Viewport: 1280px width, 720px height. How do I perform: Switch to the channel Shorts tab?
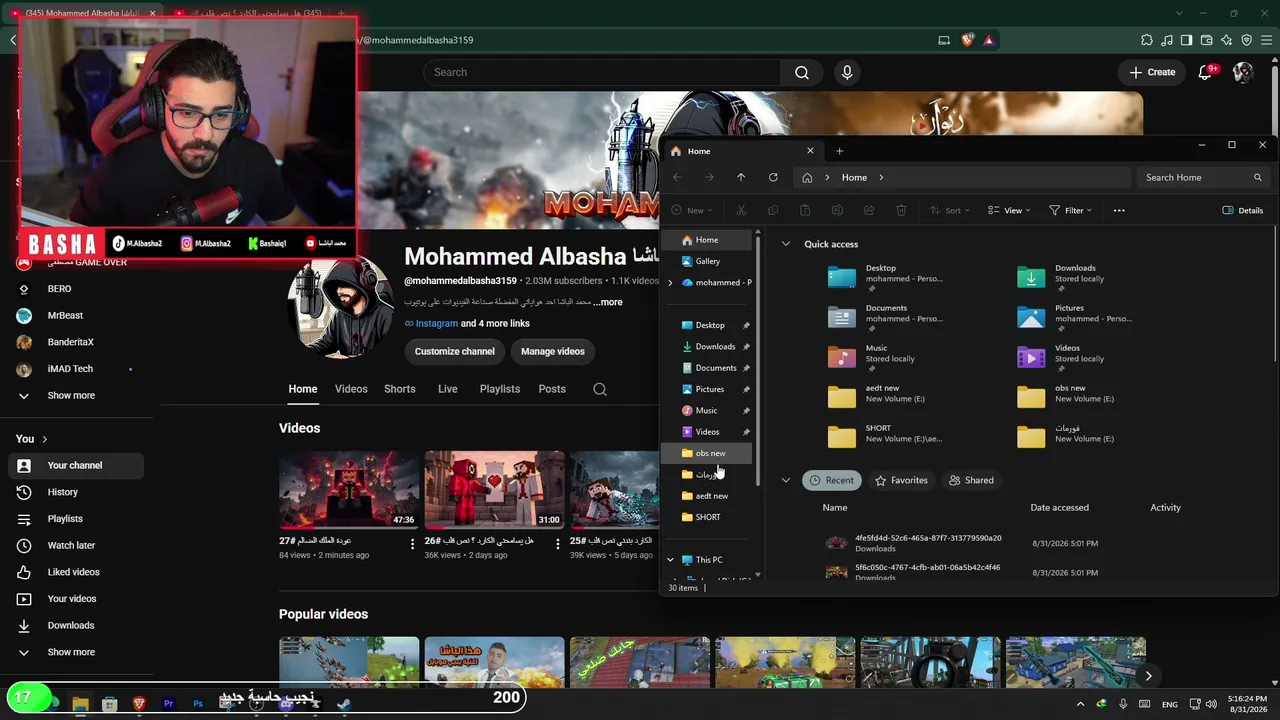[400, 389]
